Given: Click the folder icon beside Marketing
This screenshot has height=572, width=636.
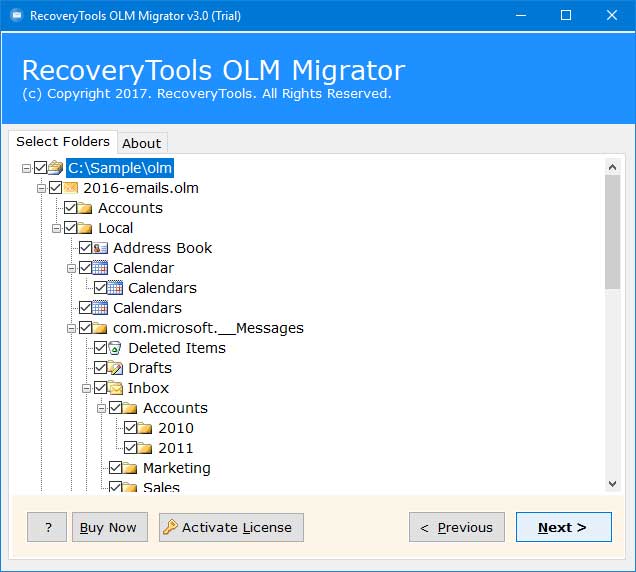Looking at the screenshot, I should (x=130, y=468).
